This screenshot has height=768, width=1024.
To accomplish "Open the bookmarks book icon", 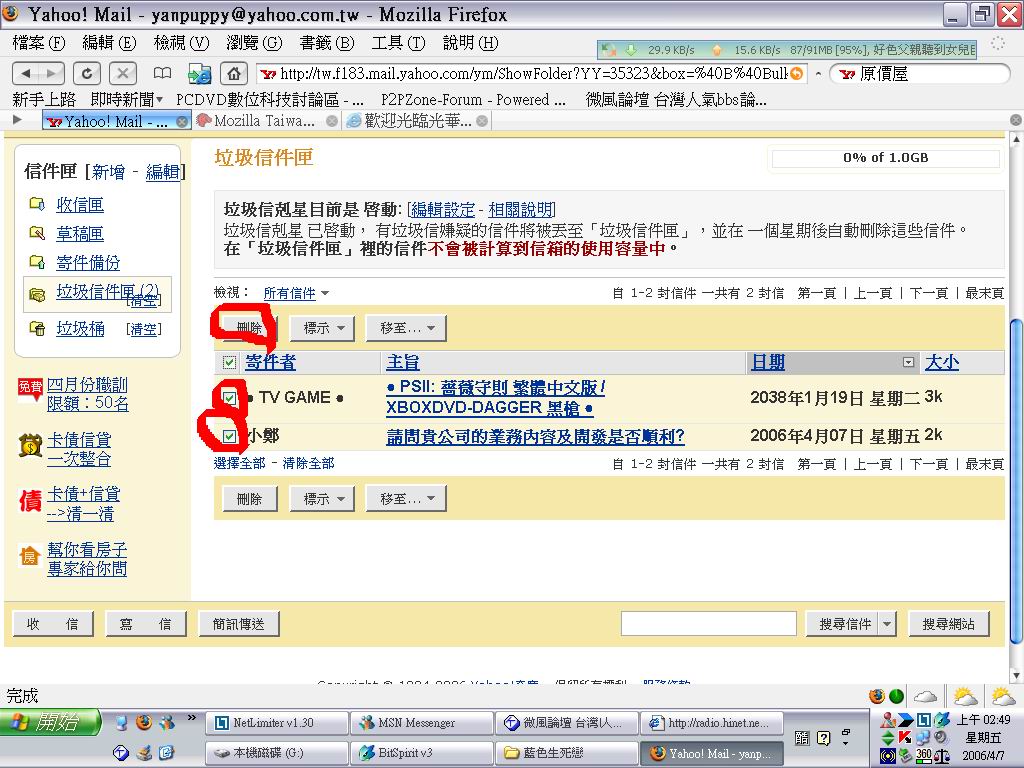I will tap(162, 73).
